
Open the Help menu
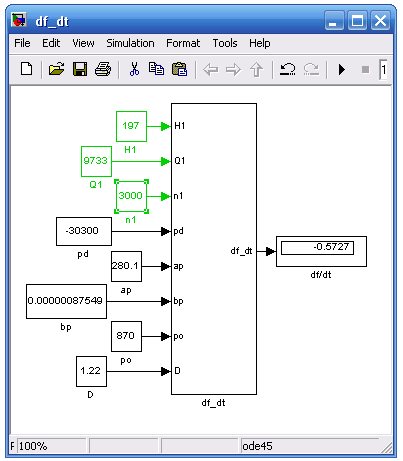click(260, 43)
